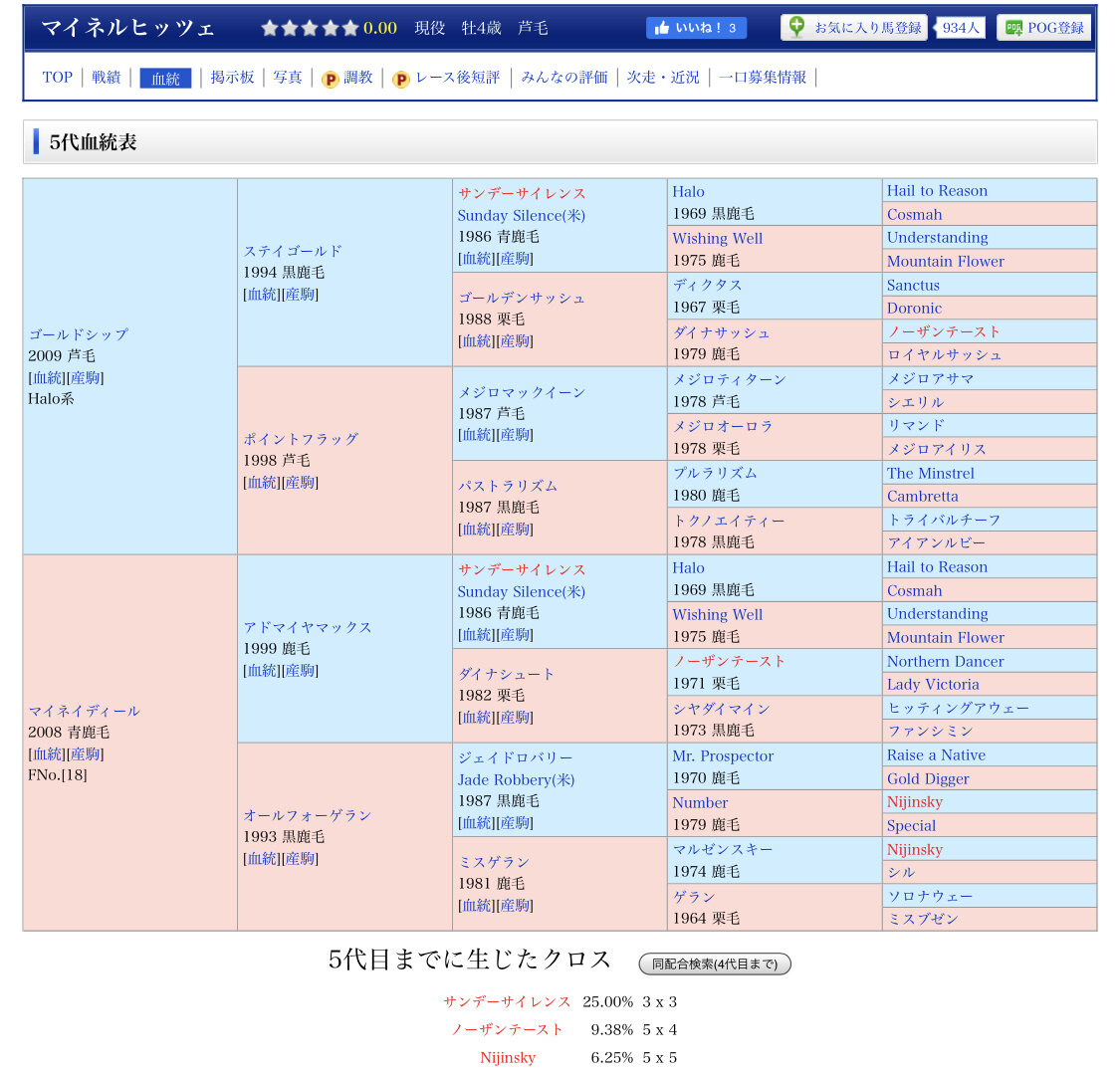Screen dimensions: 1120x1071
Task: Click the 934人 favorite count
Action: click(x=961, y=28)
